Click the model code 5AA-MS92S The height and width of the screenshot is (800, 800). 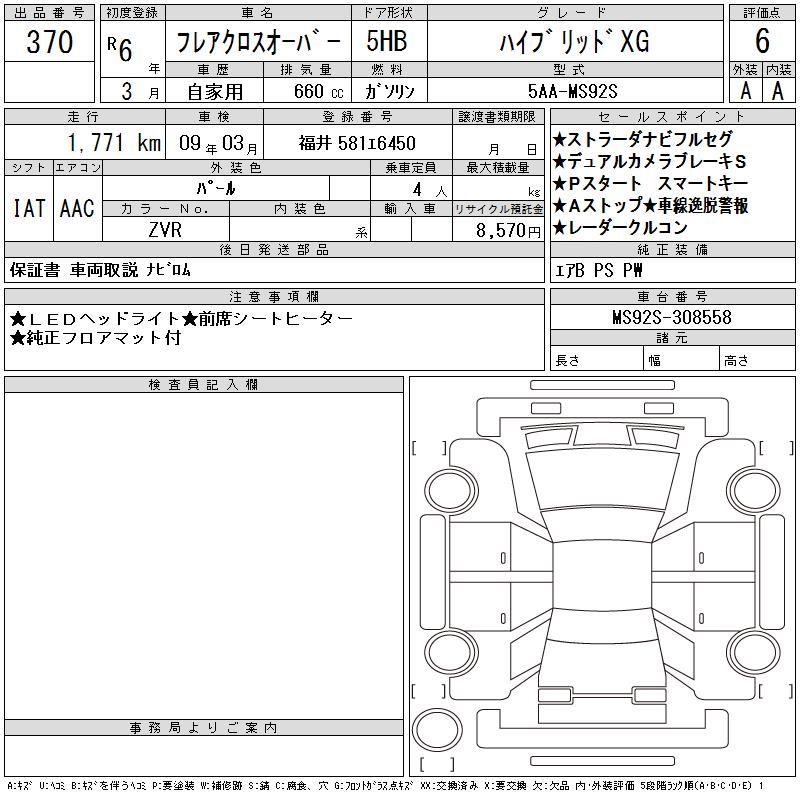(572, 92)
